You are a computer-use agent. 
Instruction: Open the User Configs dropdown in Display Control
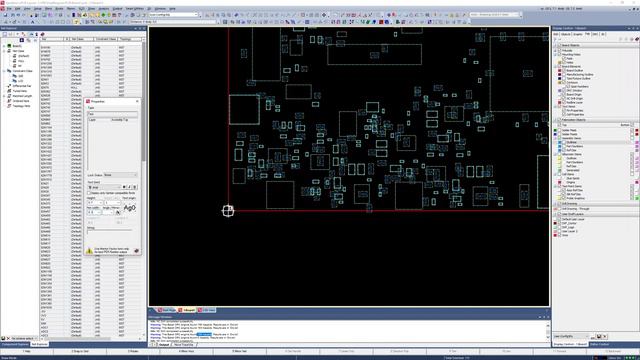(x=571, y=336)
